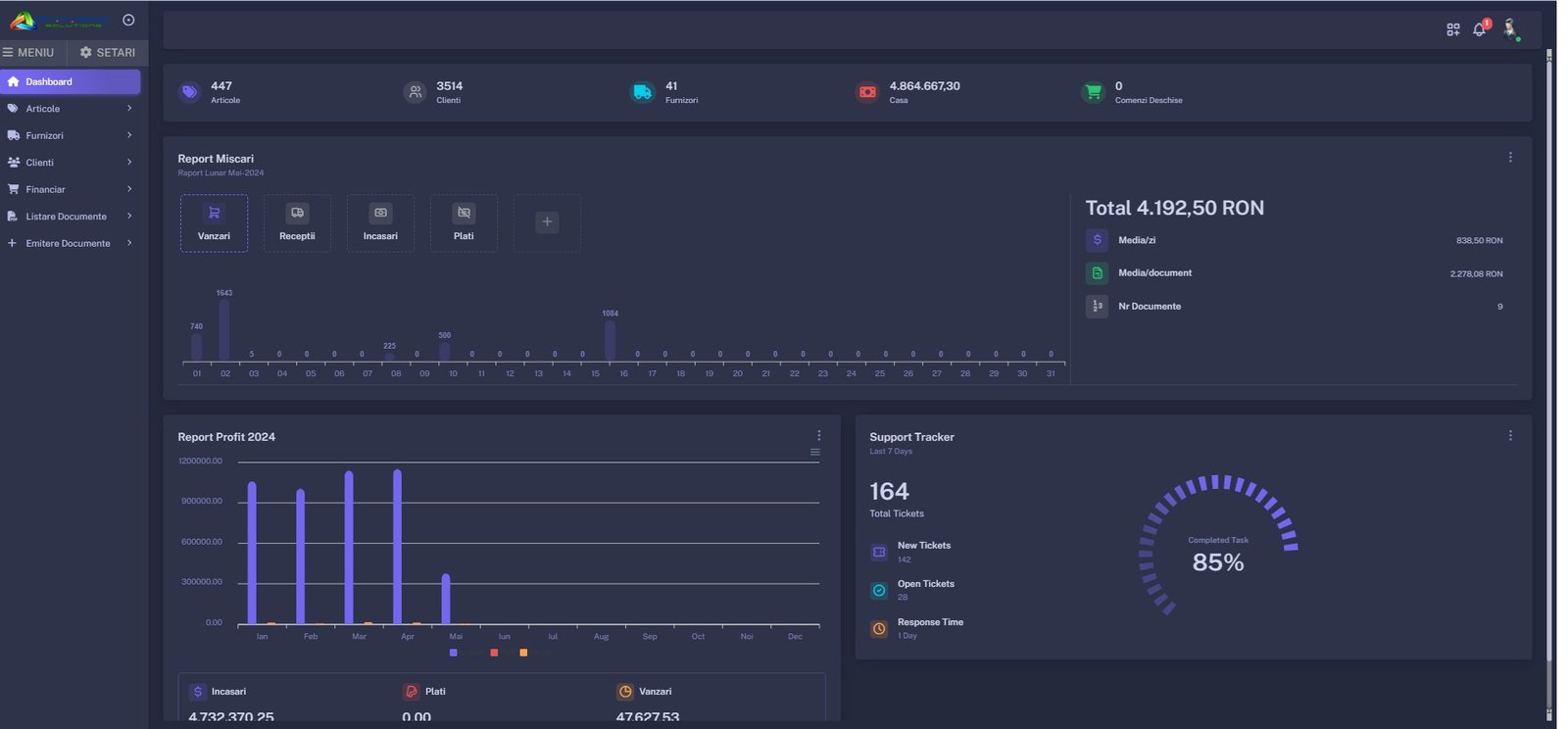Switch to the SETARI tab

point(107,52)
